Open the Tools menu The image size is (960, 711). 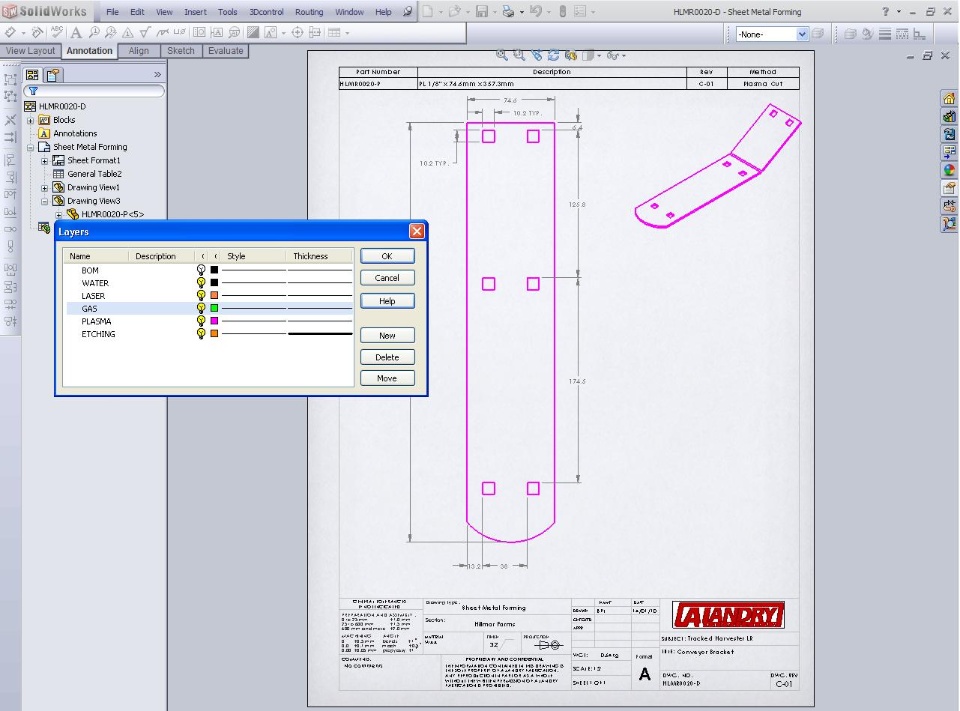pos(227,12)
